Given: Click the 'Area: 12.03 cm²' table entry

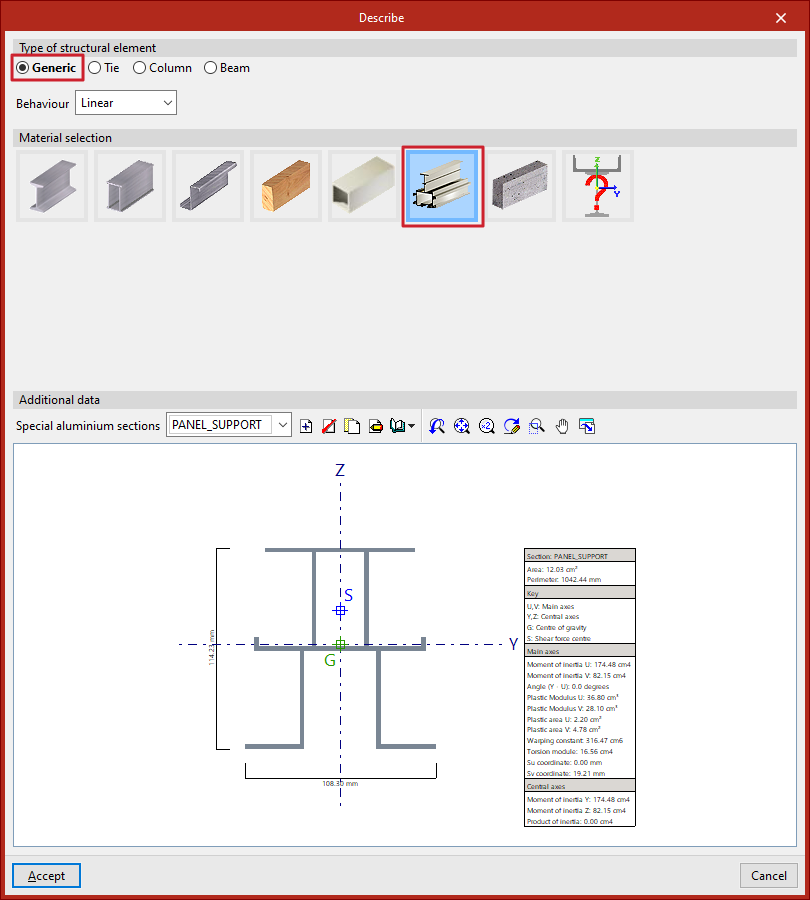Looking at the screenshot, I should 552,569.
